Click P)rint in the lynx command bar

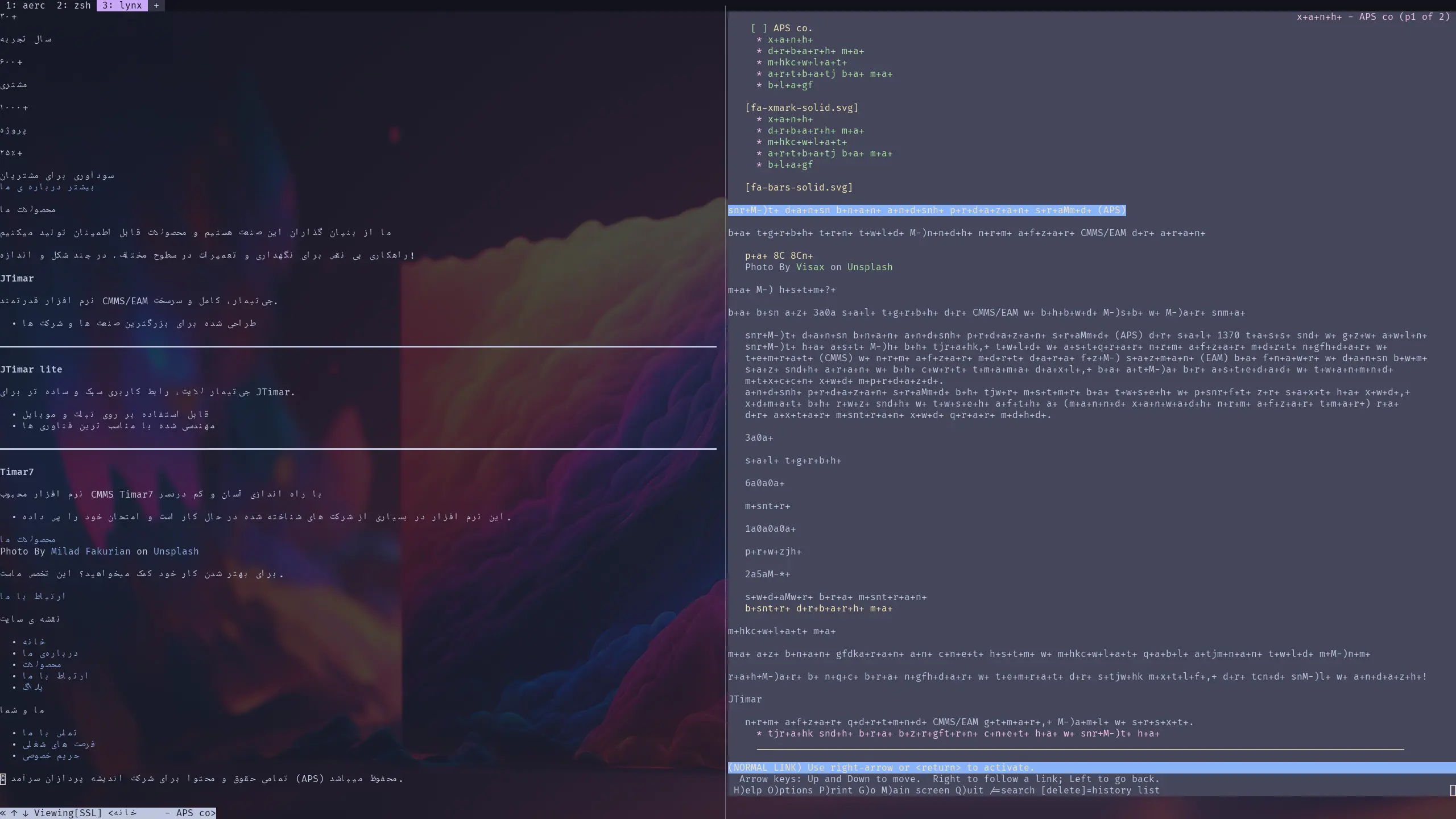click(836, 790)
